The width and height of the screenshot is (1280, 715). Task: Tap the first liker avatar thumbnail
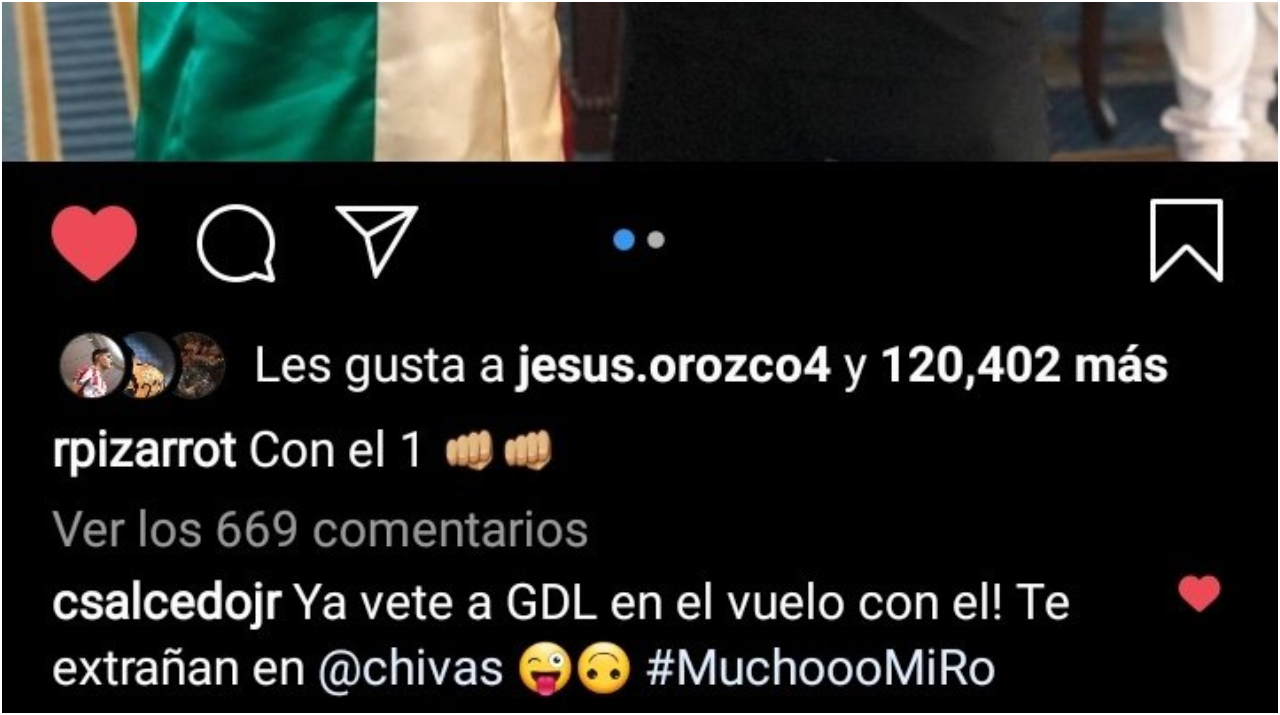[93, 366]
